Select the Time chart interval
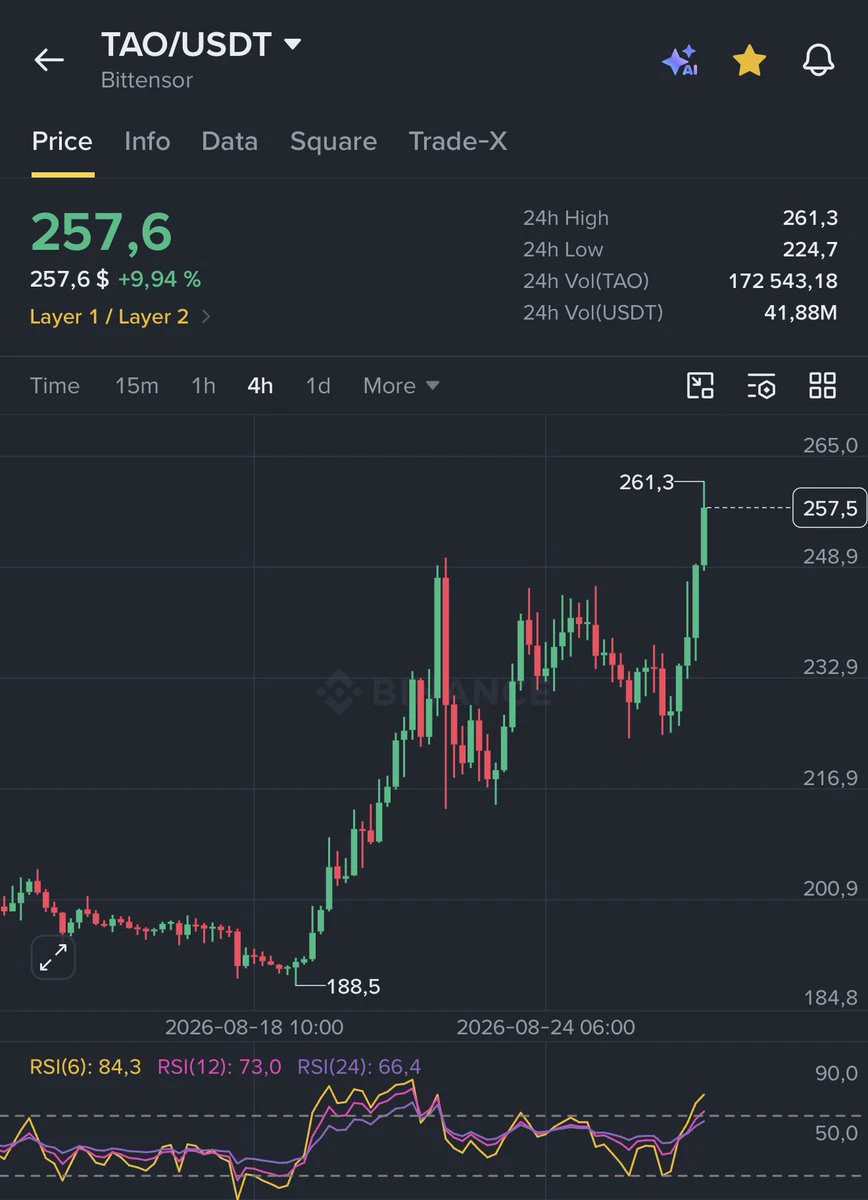Image resolution: width=868 pixels, height=1200 pixels. tap(55, 385)
